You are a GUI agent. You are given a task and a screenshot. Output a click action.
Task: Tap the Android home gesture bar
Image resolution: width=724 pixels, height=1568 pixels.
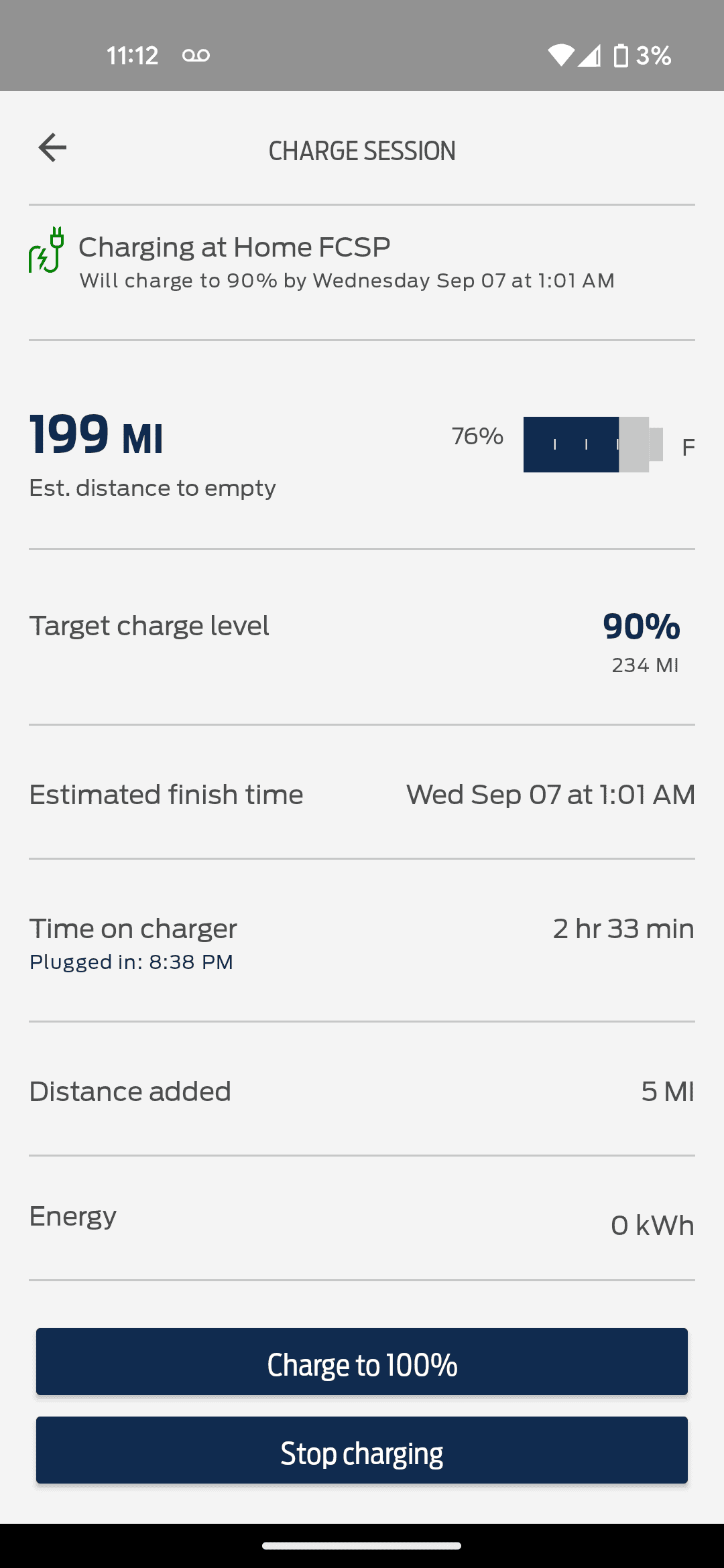pos(362,1546)
